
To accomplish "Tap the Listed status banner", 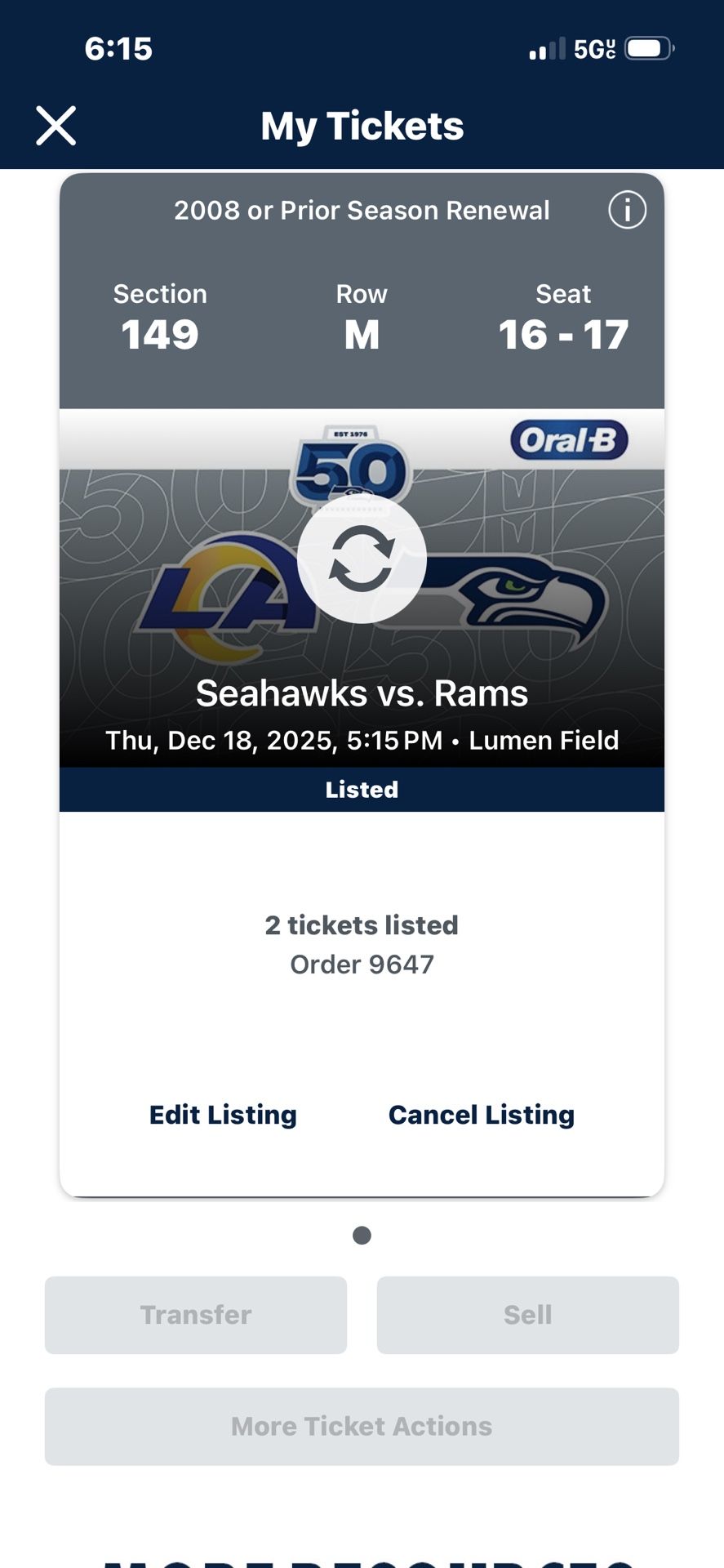I will pos(362,789).
